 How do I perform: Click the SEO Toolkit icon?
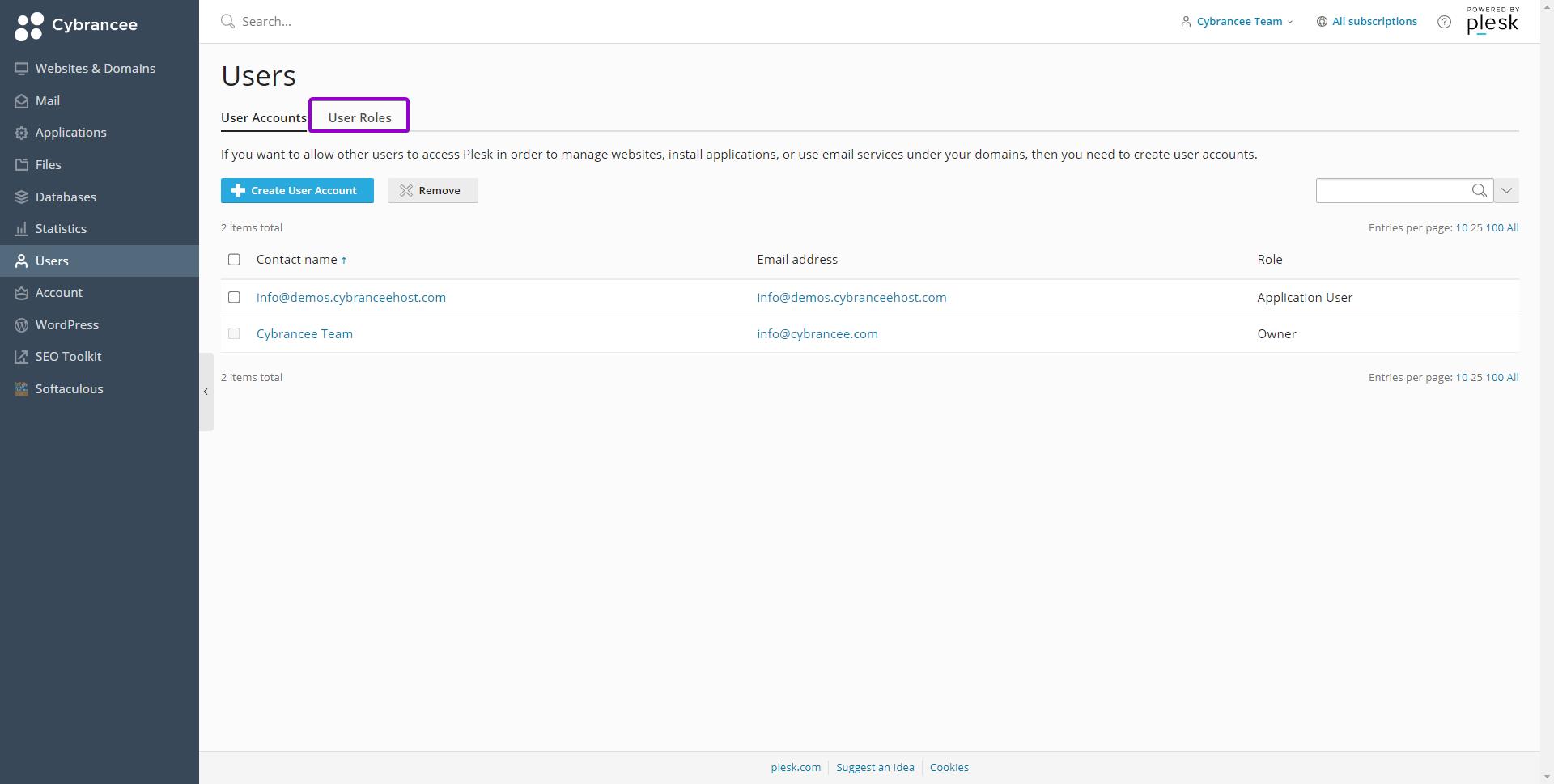coord(21,357)
